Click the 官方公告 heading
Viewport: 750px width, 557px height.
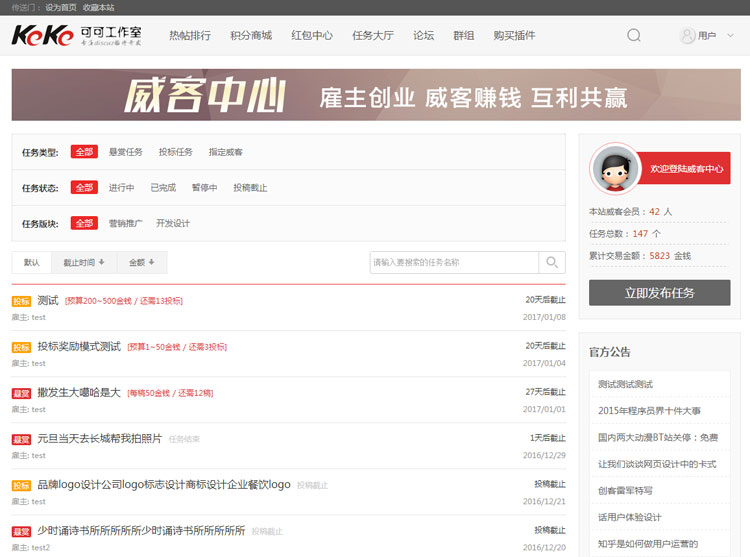click(x=610, y=352)
